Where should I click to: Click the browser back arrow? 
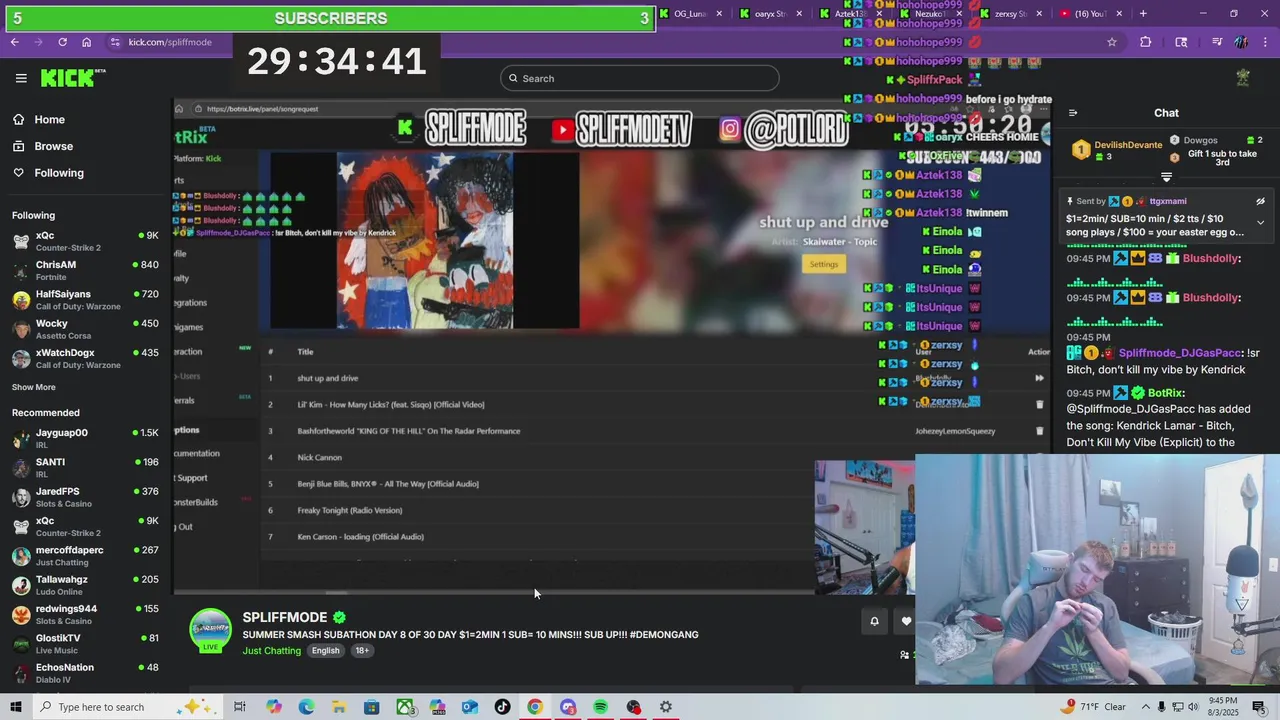[14, 42]
